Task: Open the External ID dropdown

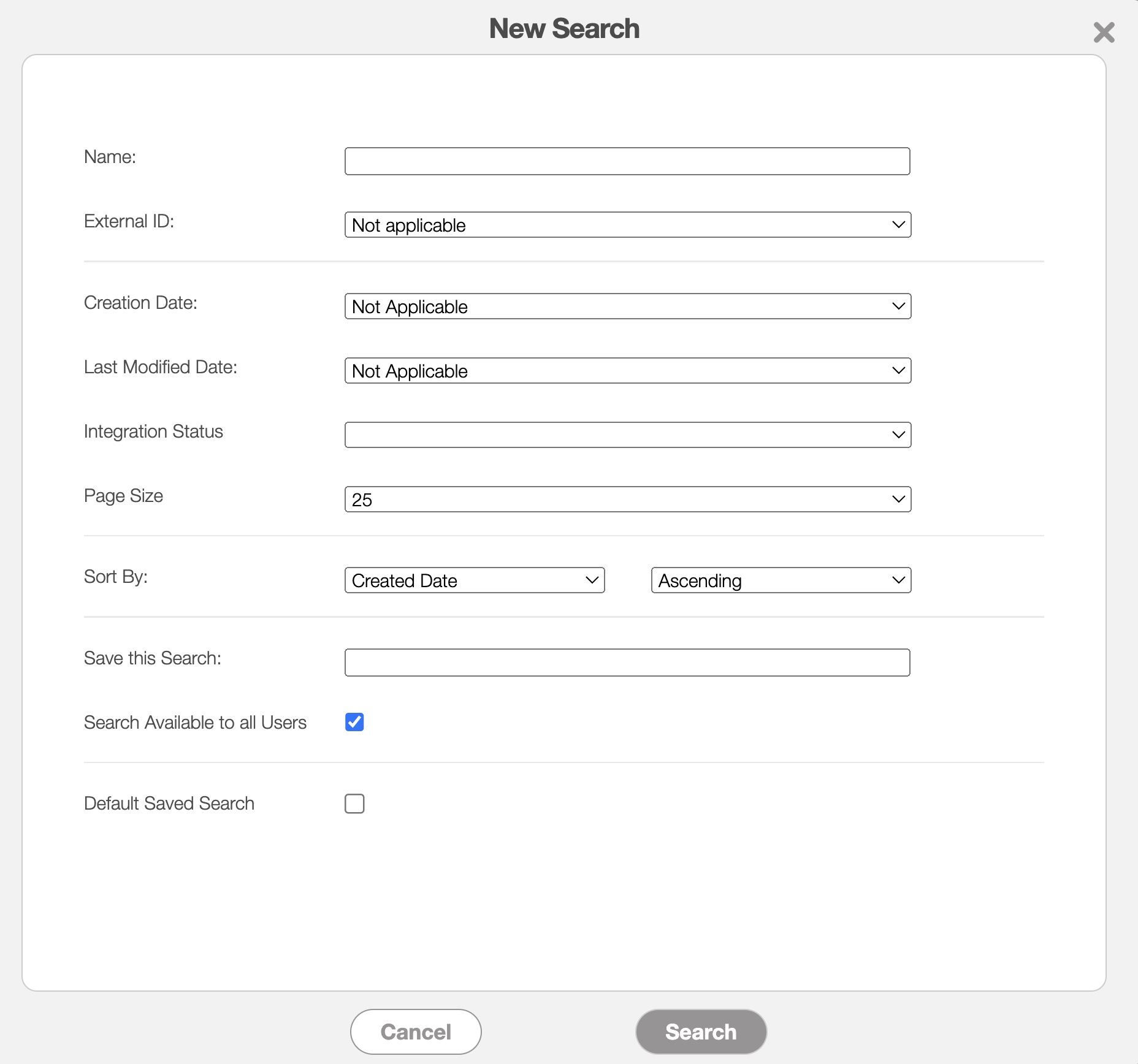Action: click(627, 225)
